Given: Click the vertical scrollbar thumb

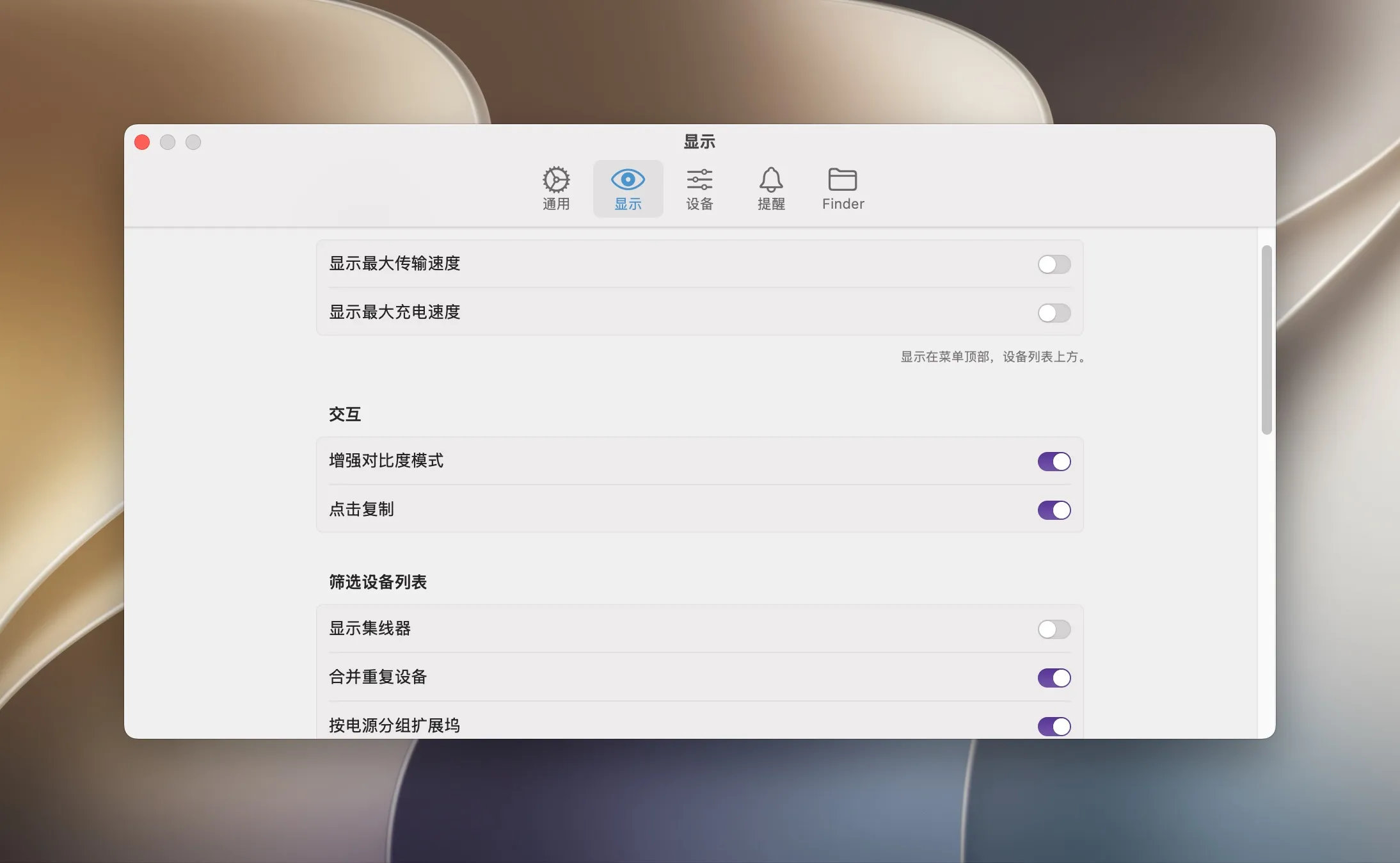Looking at the screenshot, I should coord(1266,340).
